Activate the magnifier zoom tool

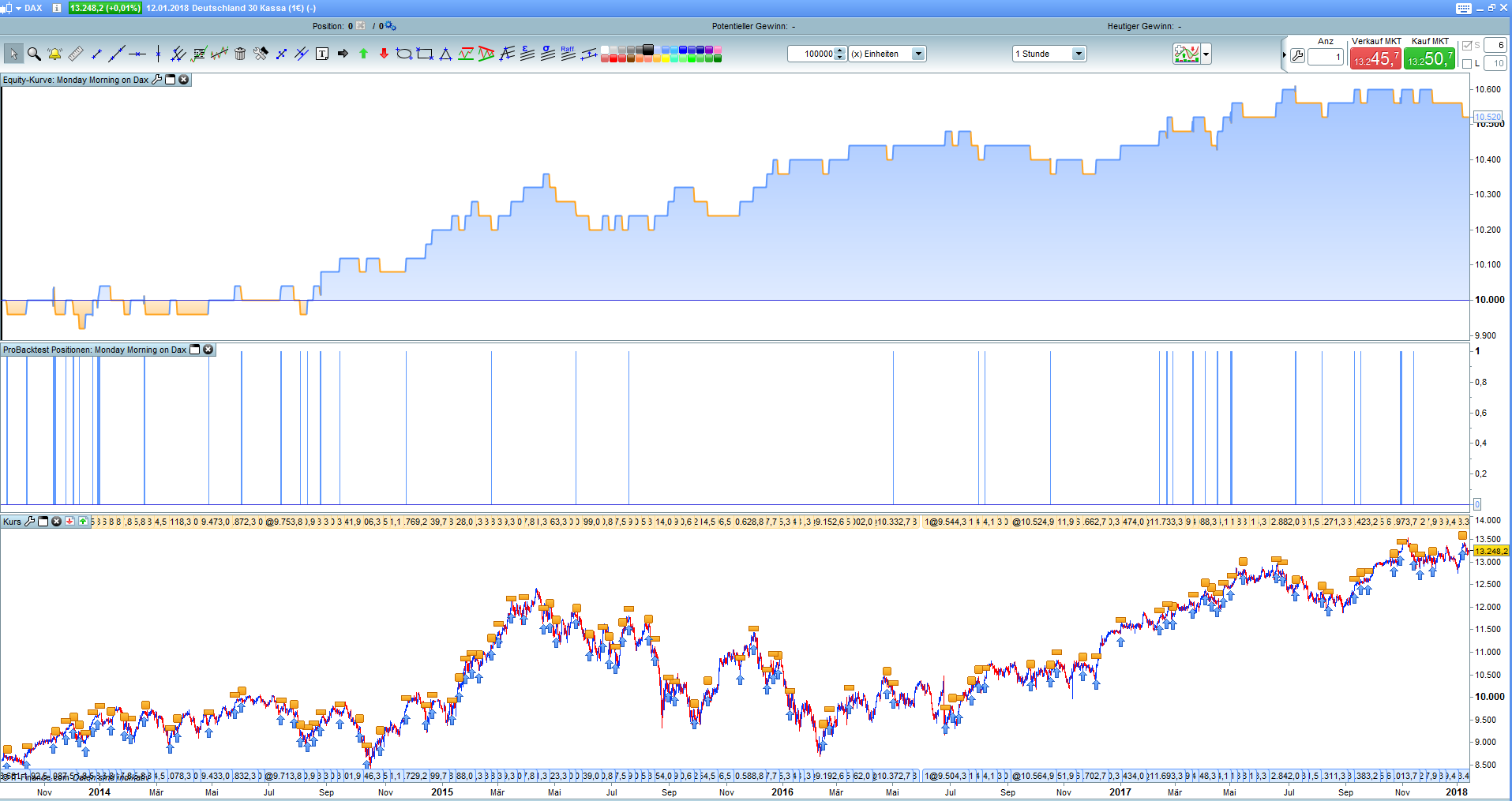tap(34, 54)
